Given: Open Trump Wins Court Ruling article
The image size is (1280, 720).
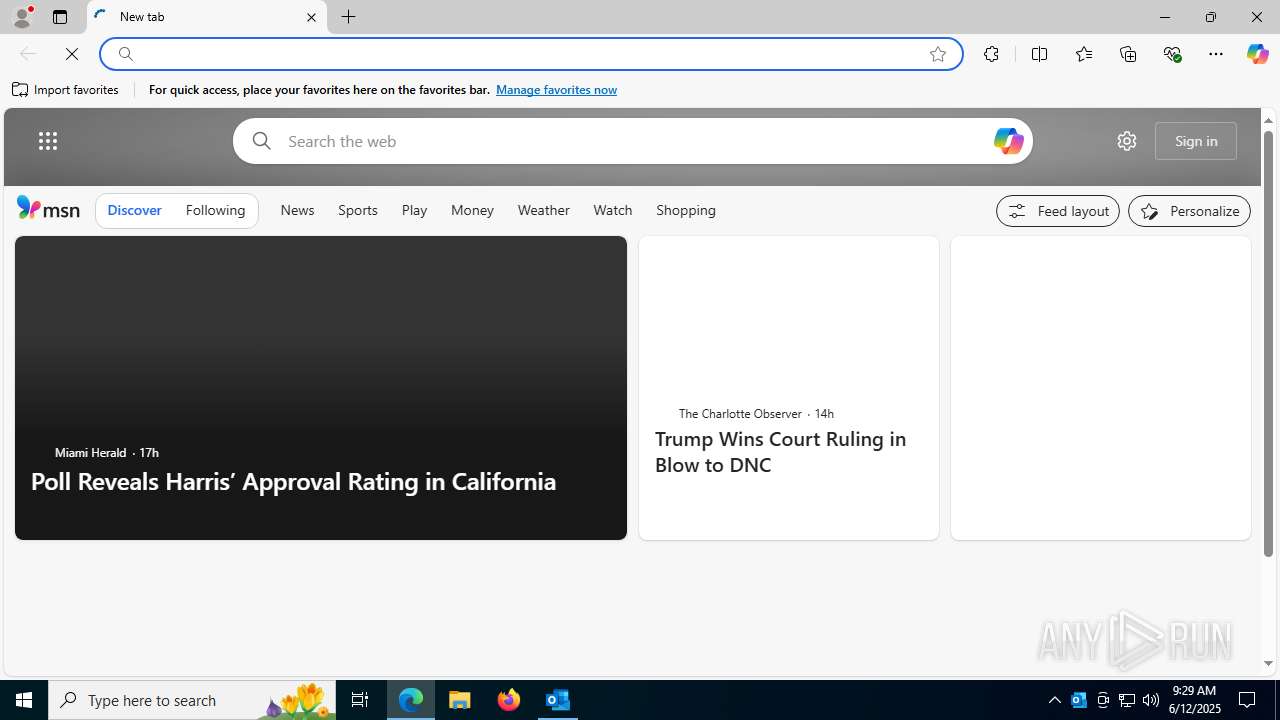Looking at the screenshot, I should click(780, 452).
